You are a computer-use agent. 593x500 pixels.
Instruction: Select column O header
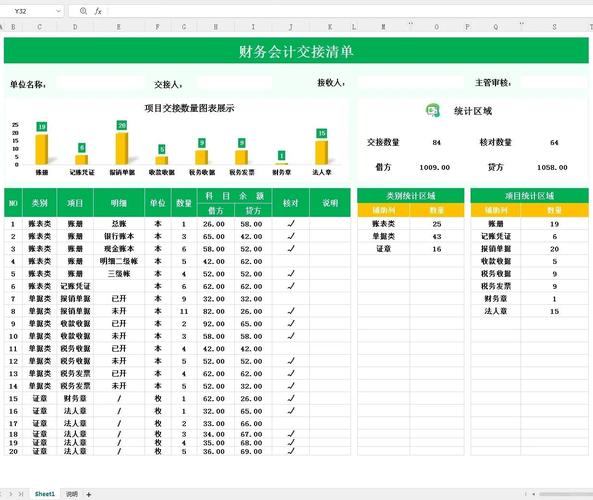point(437,27)
